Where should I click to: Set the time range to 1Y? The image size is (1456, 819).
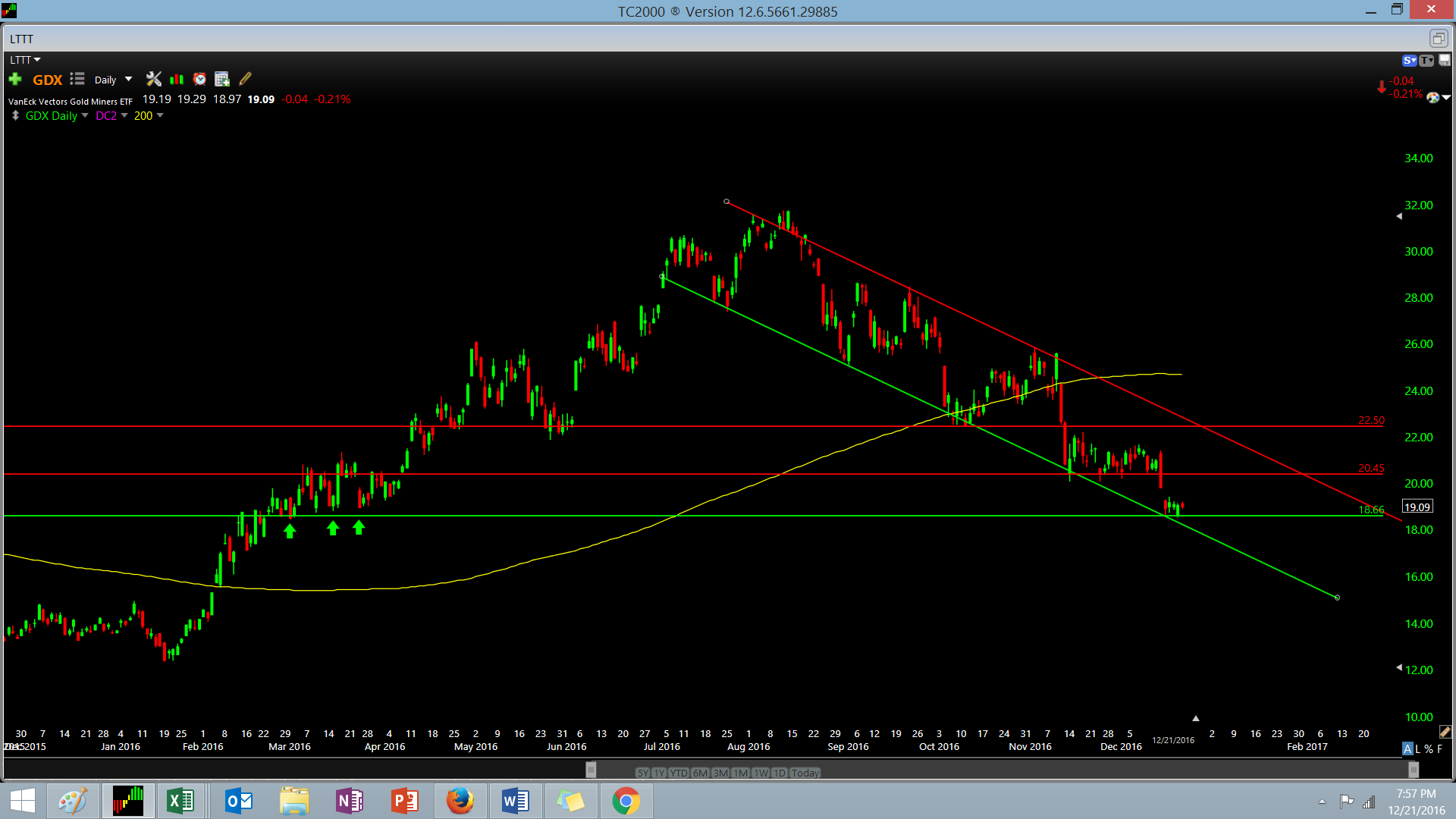[x=659, y=773]
